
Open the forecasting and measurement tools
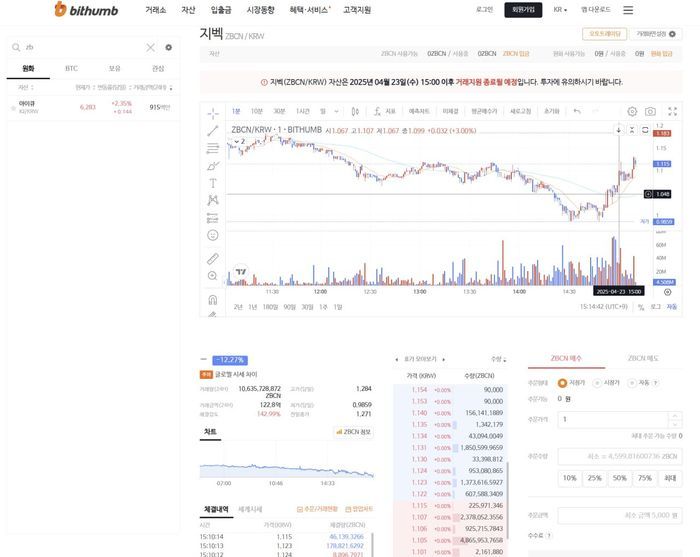tap(213, 218)
